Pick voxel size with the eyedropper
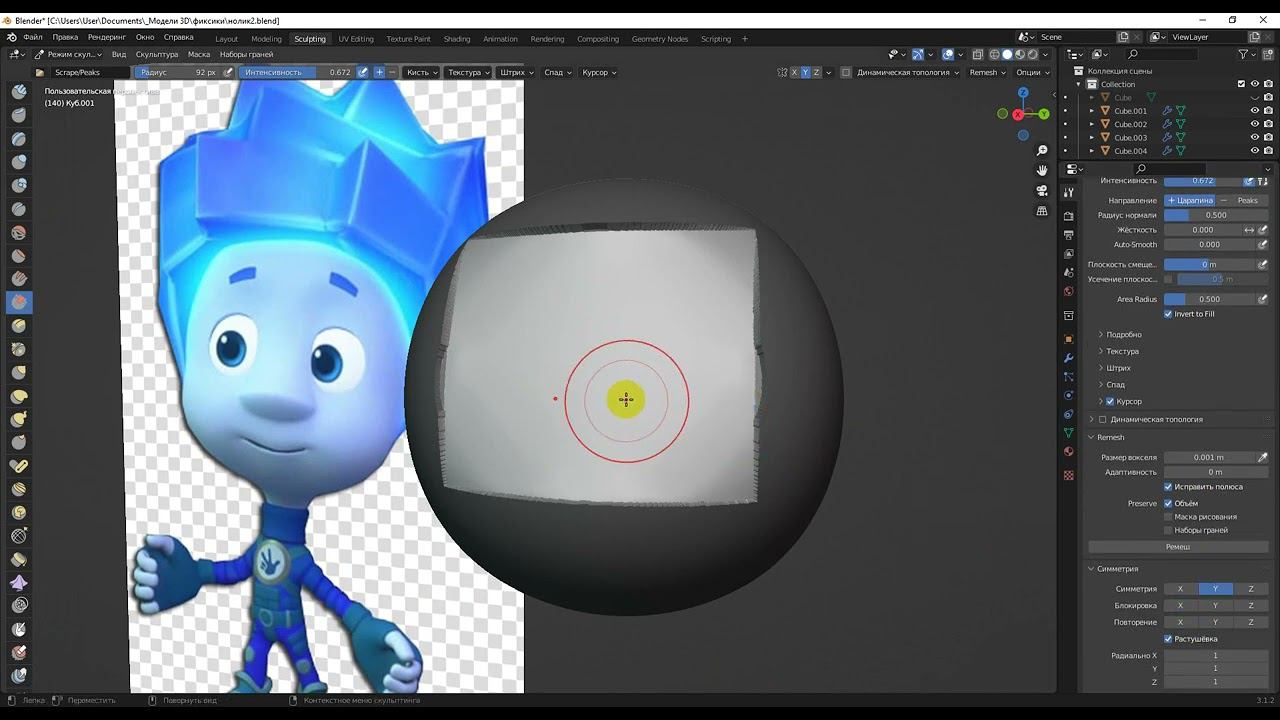1280x720 pixels. point(1263,457)
